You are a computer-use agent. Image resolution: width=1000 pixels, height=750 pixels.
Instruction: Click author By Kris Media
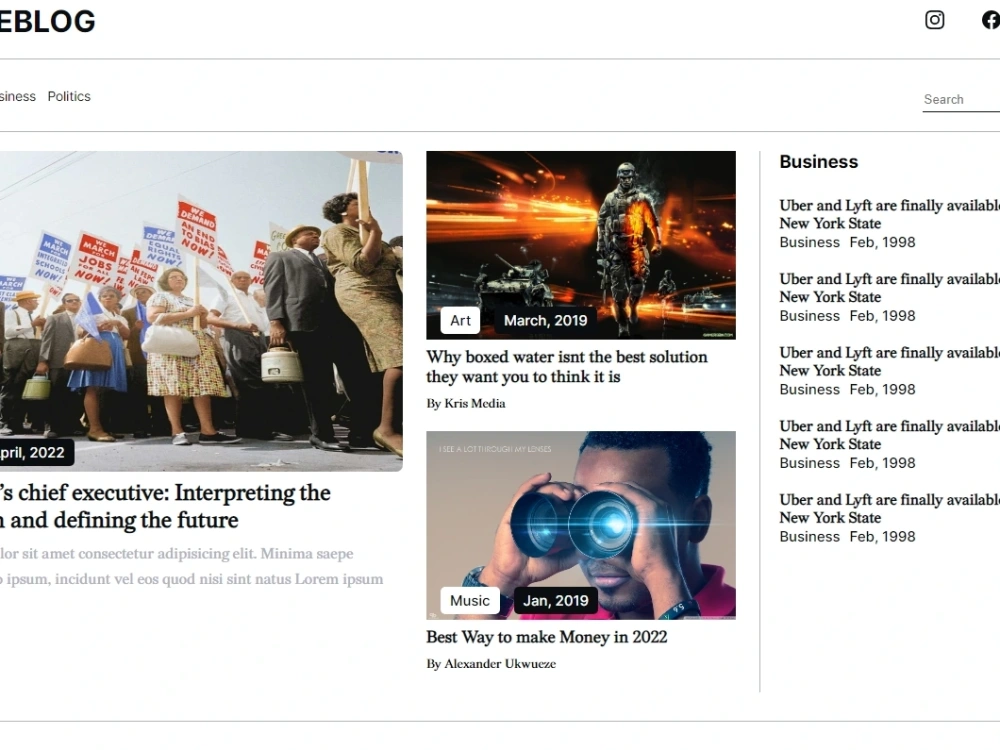[466, 404]
